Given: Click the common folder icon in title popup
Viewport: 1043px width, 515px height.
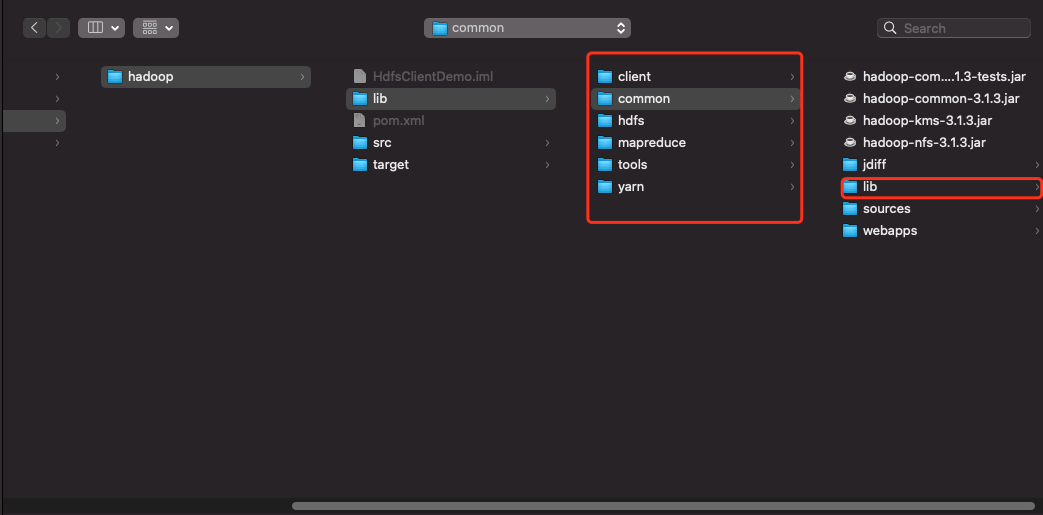Looking at the screenshot, I should [440, 28].
